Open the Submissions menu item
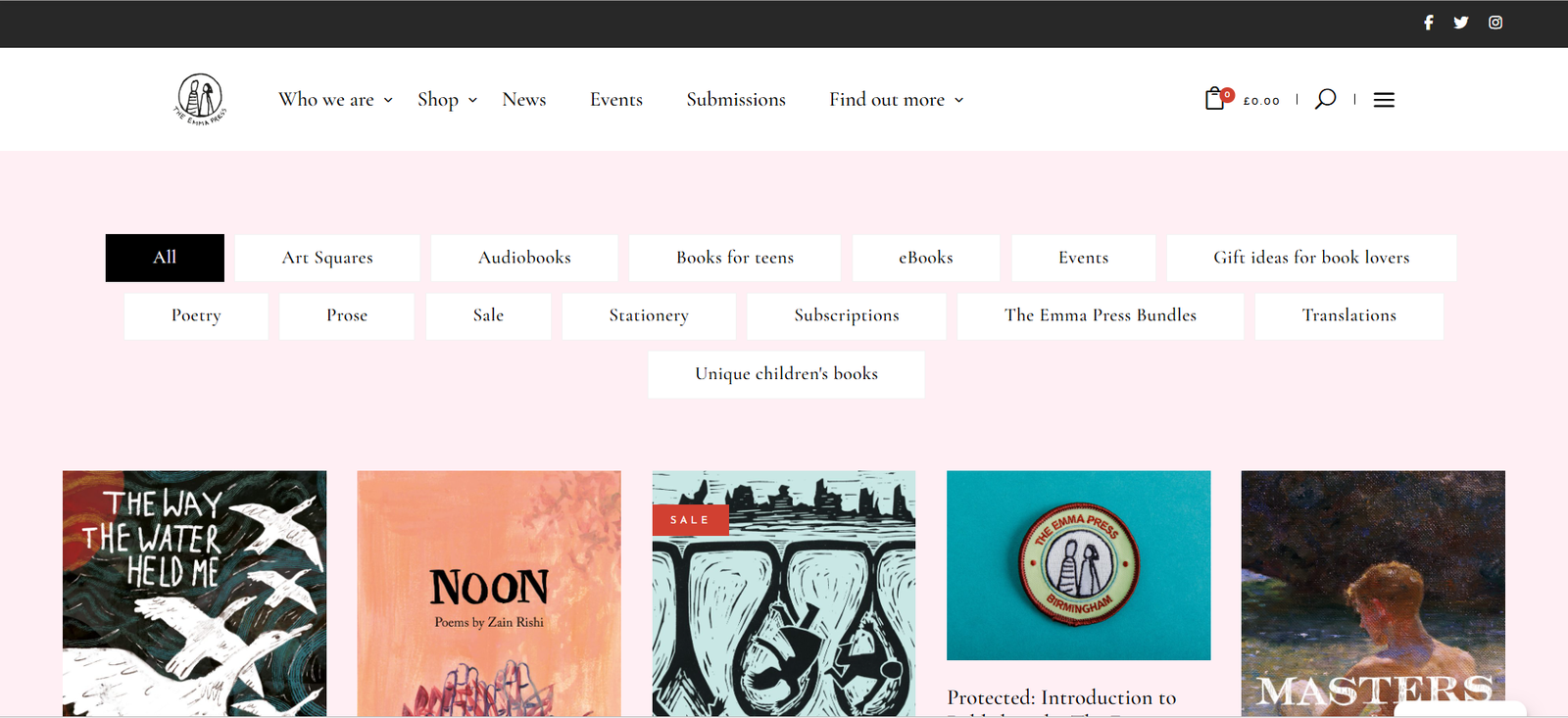The height and width of the screenshot is (718, 1568). coord(736,100)
